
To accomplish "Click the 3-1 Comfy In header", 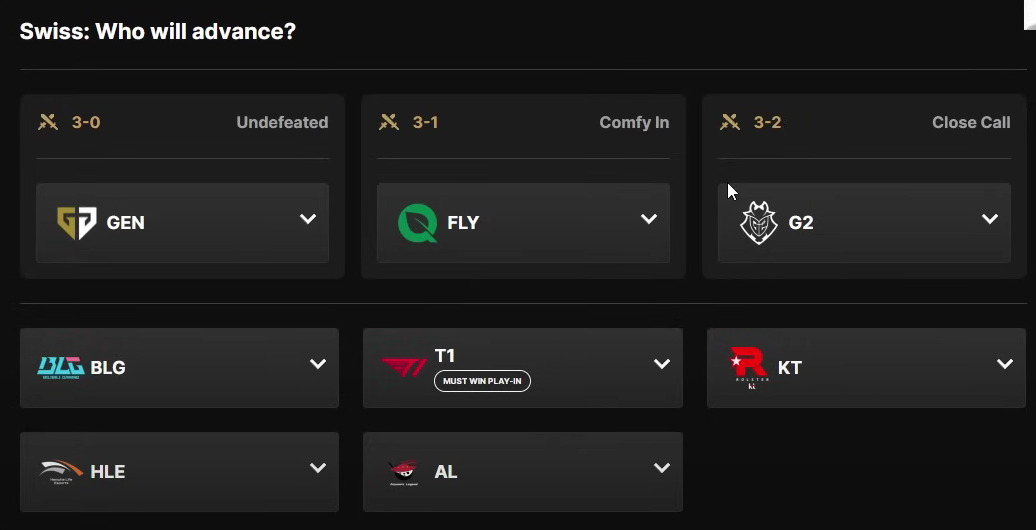I will pyautogui.click(x=523, y=123).
